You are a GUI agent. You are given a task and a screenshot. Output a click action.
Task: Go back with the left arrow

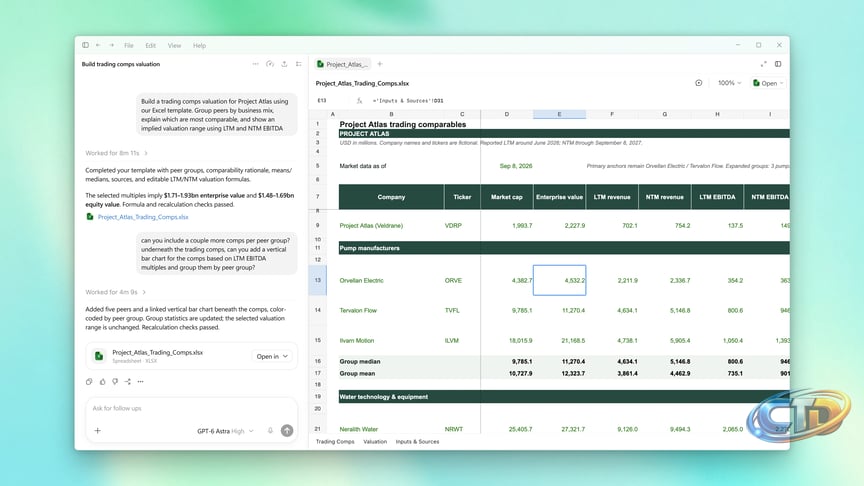98,45
